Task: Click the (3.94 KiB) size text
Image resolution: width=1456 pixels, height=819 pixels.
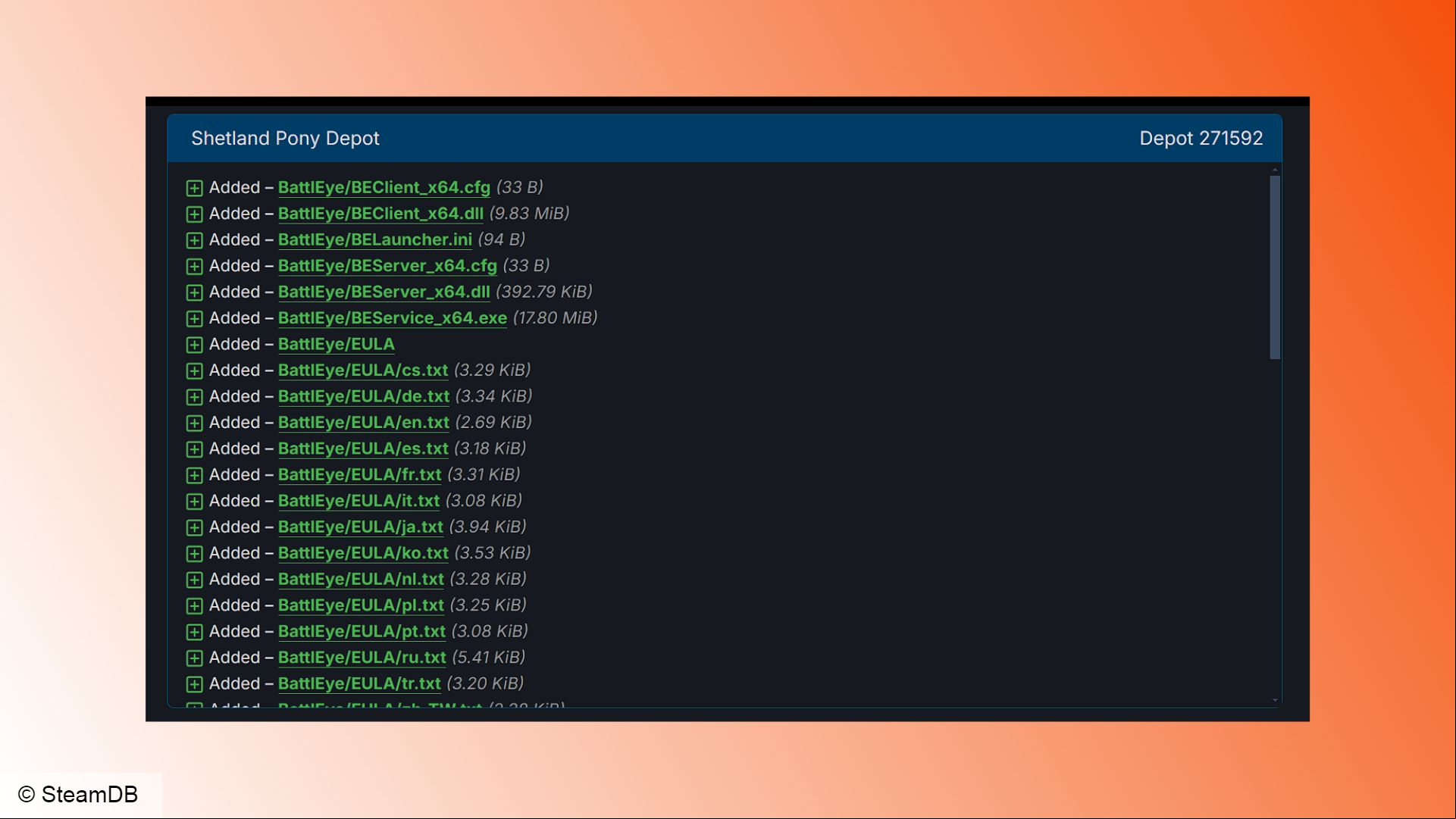Action: (487, 527)
